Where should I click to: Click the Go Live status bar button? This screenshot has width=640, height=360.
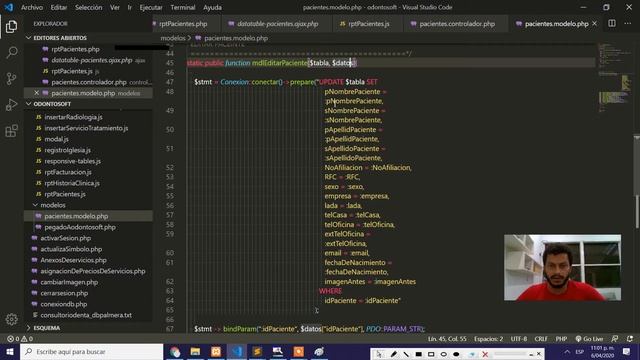[x=589, y=339]
